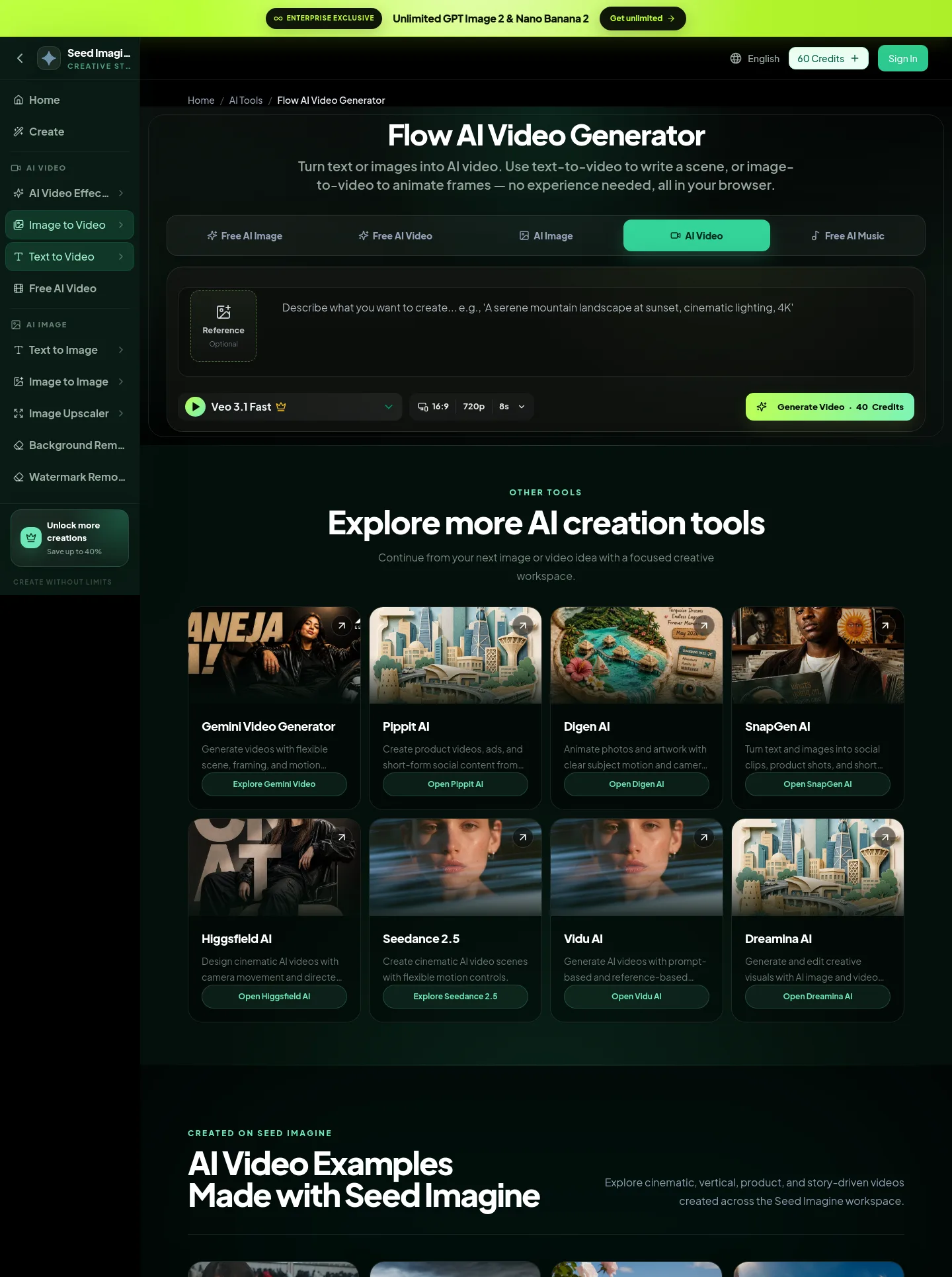Image resolution: width=952 pixels, height=1277 pixels.
Task: Switch to the Free AI Image tab
Action: click(245, 235)
